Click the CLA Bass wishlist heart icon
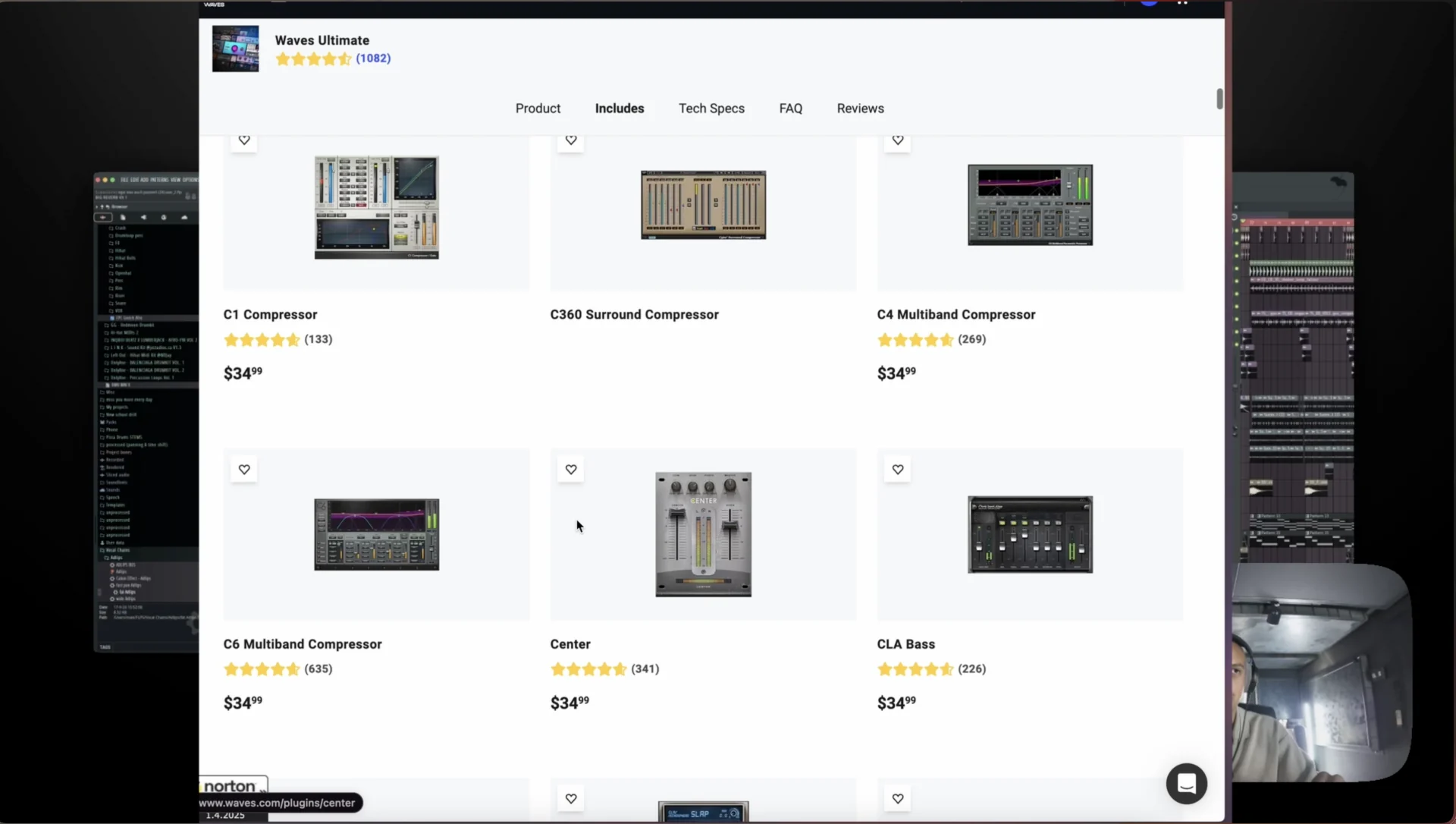Screen dimensions: 1456x824 tap(898, 469)
